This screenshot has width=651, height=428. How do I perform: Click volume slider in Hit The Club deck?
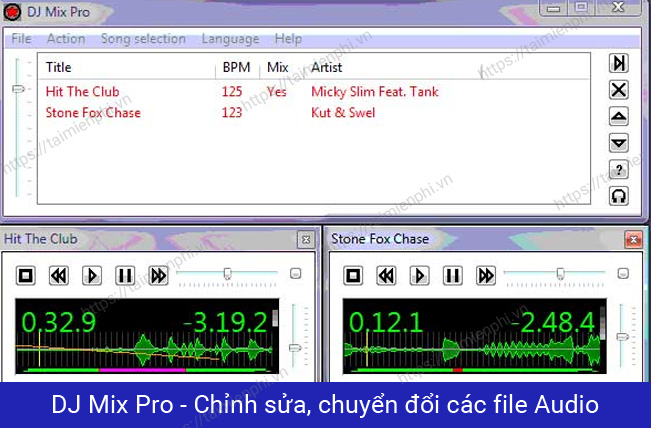(295, 347)
